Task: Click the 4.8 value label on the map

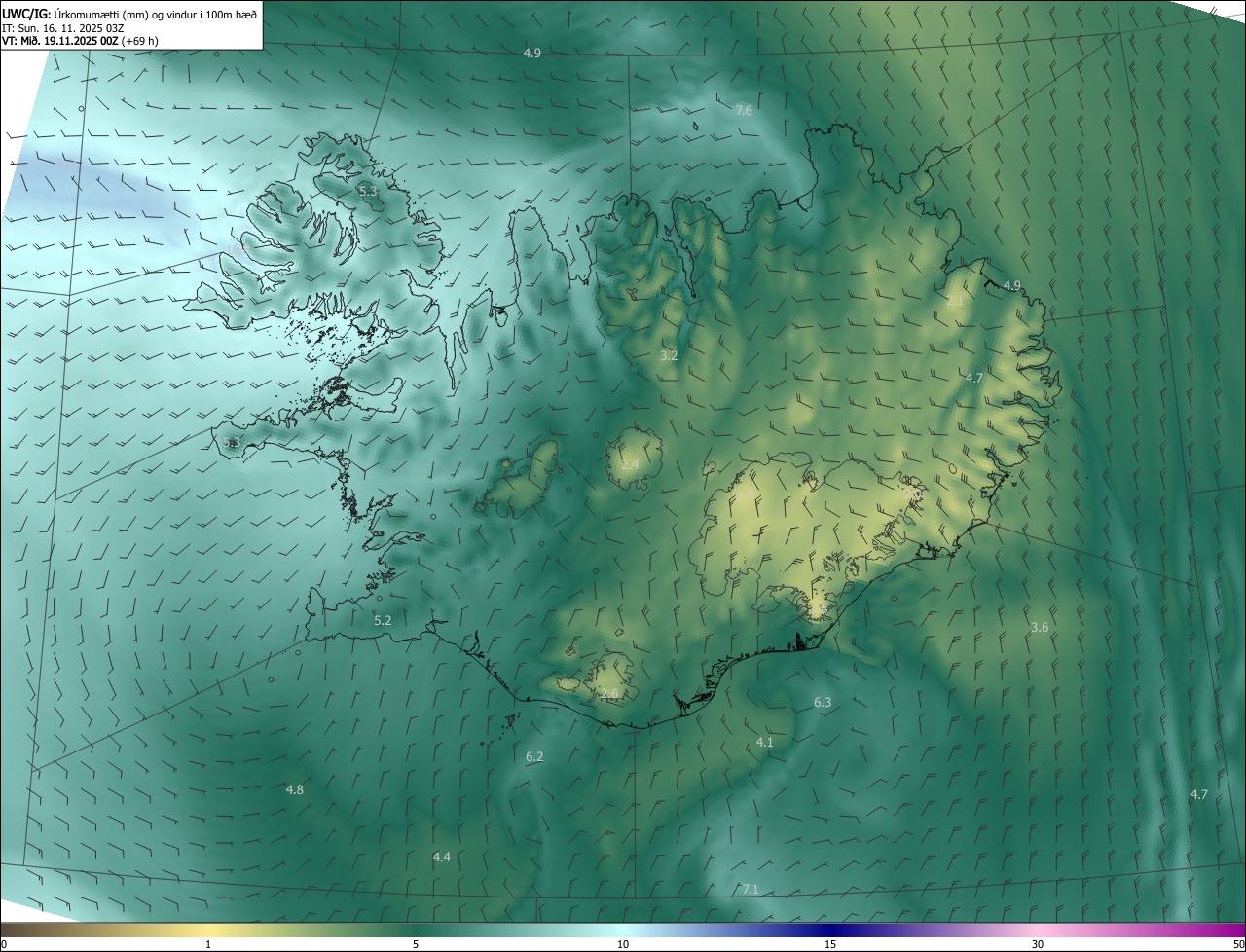Action: [x=295, y=789]
